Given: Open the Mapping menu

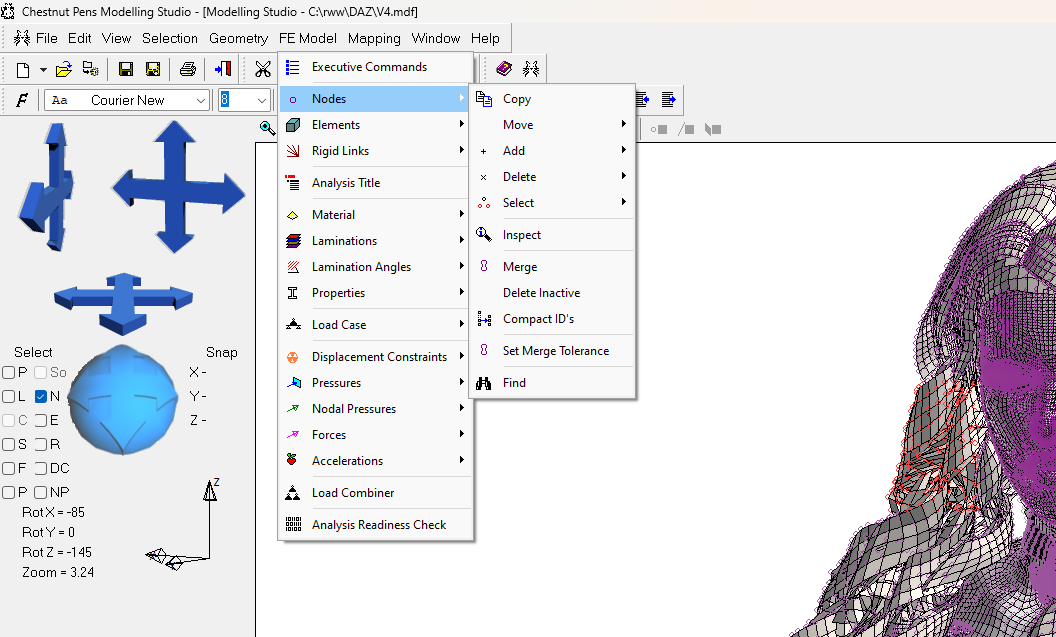Looking at the screenshot, I should (x=374, y=38).
